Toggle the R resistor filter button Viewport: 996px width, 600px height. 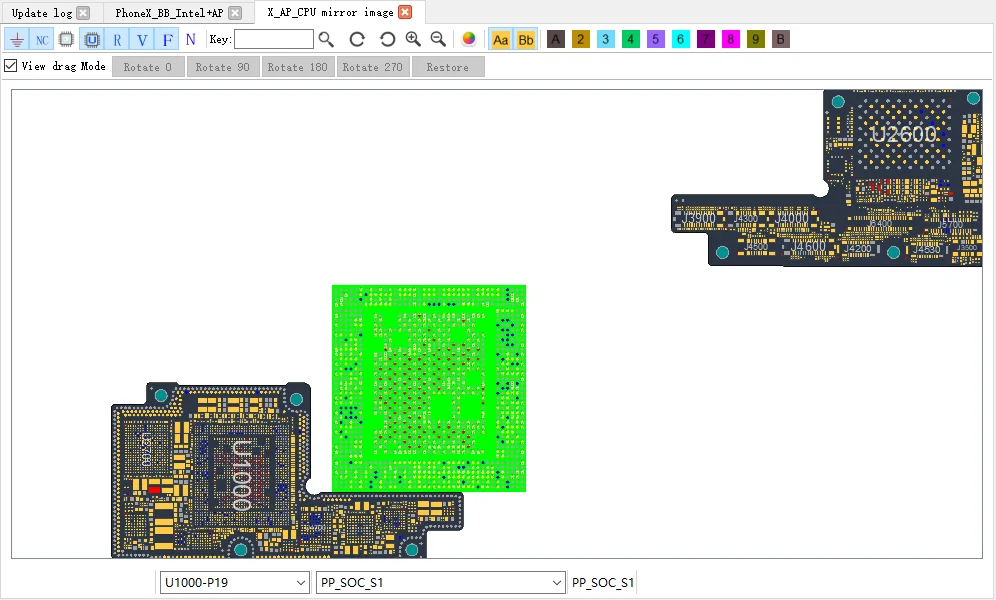pyautogui.click(x=118, y=40)
